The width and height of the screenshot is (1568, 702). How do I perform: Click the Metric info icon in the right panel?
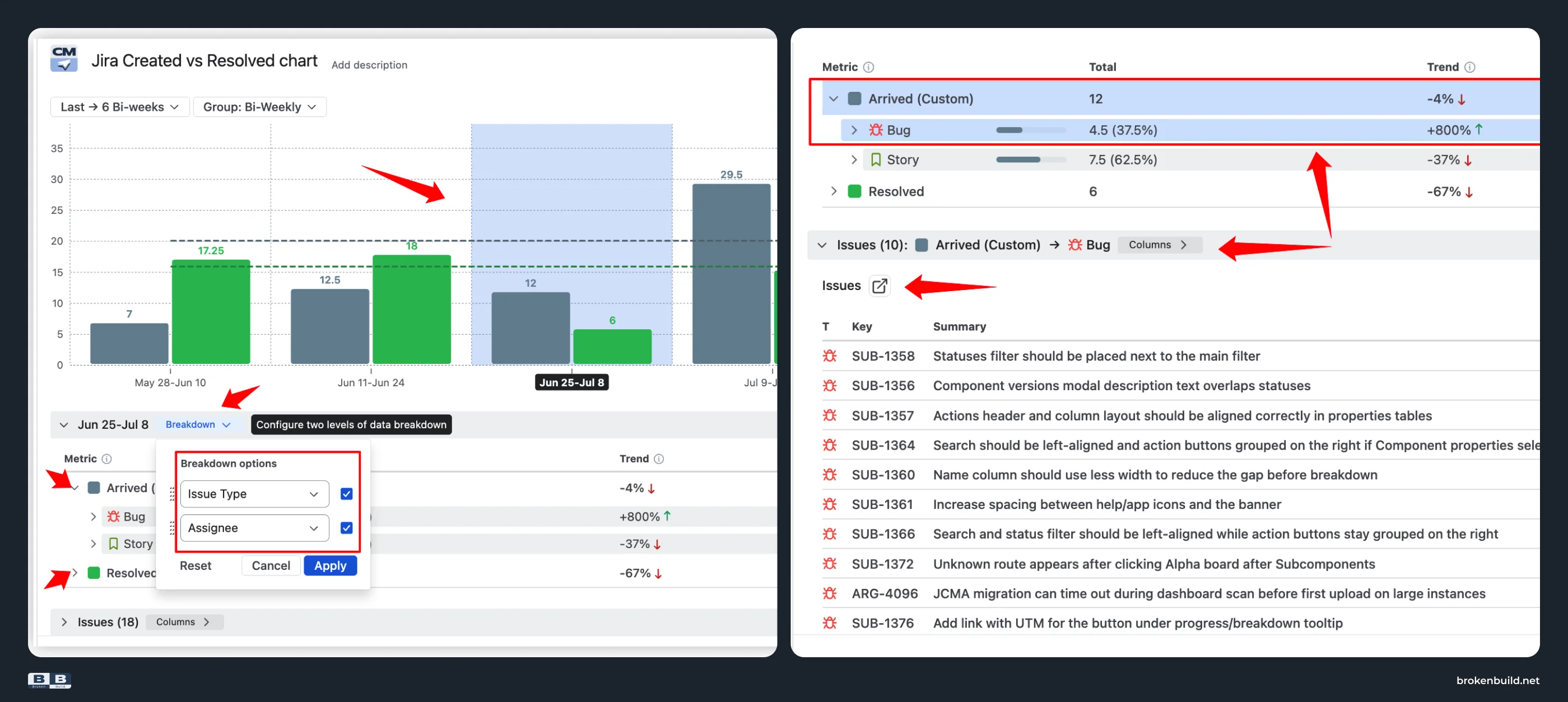pyautogui.click(x=869, y=67)
